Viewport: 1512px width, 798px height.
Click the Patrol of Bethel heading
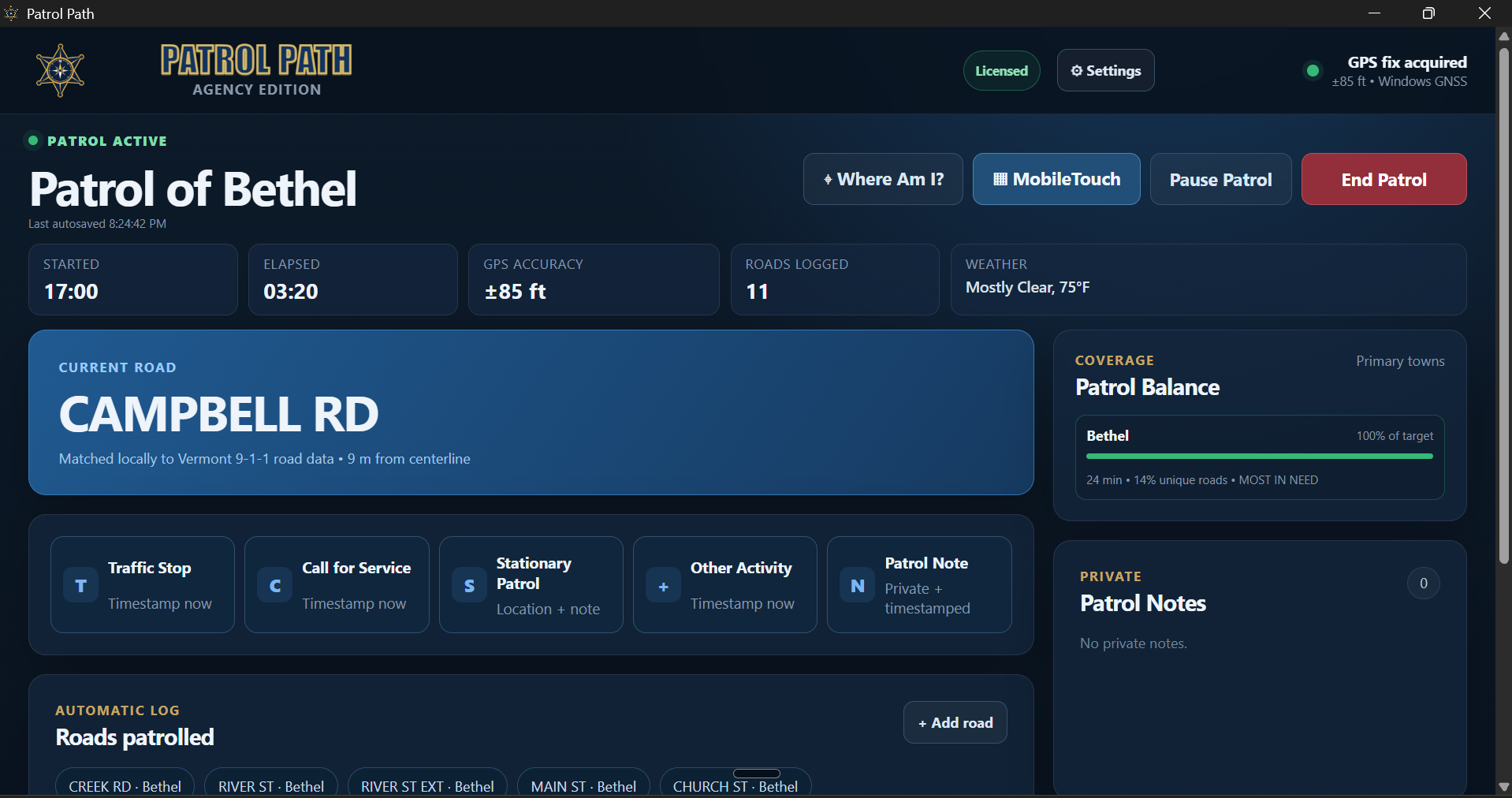[x=193, y=189]
